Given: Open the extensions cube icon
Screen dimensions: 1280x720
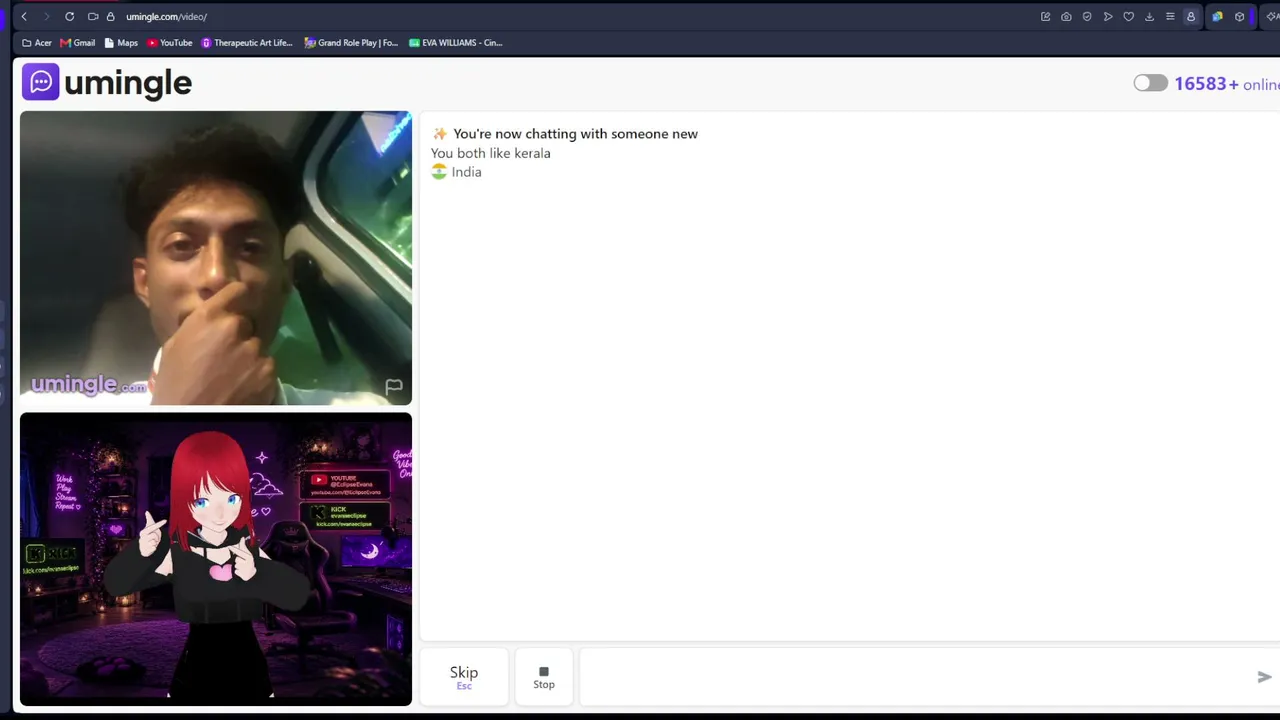Looking at the screenshot, I should [1239, 16].
